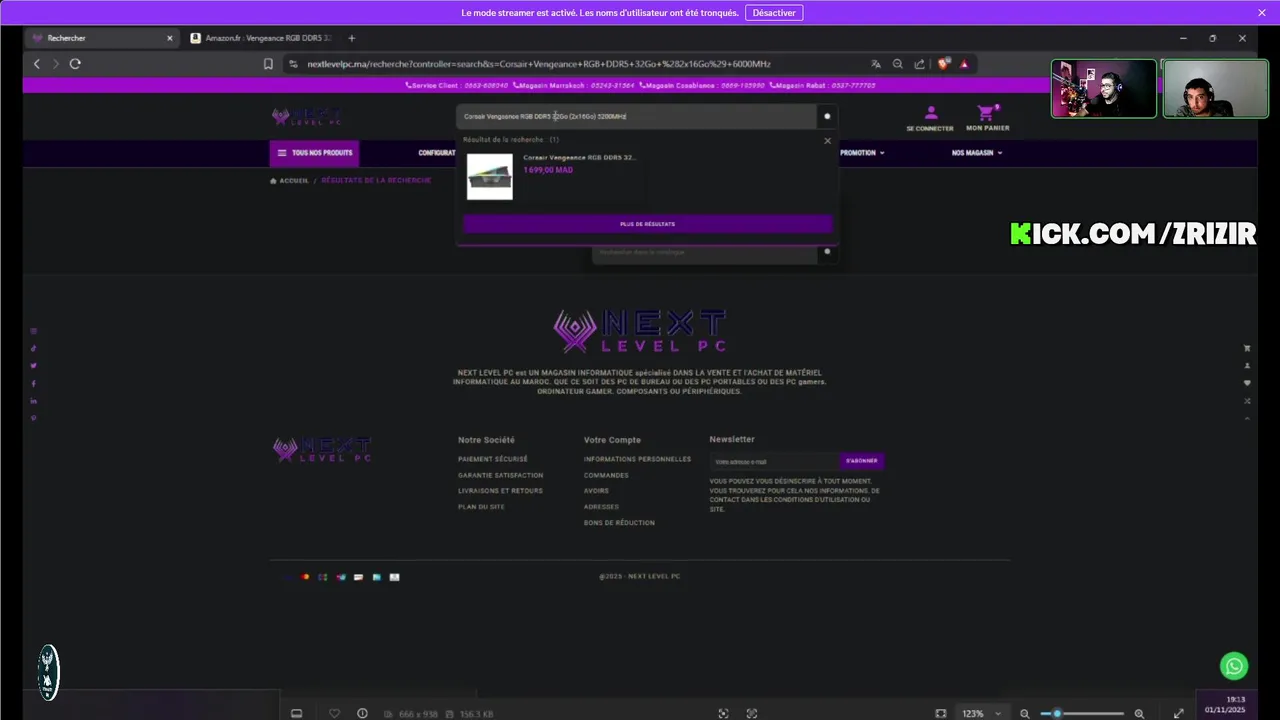Click the viewer zoom in magnifier
Viewport: 1280px width, 720px height.
pyautogui.click(x=1139, y=713)
